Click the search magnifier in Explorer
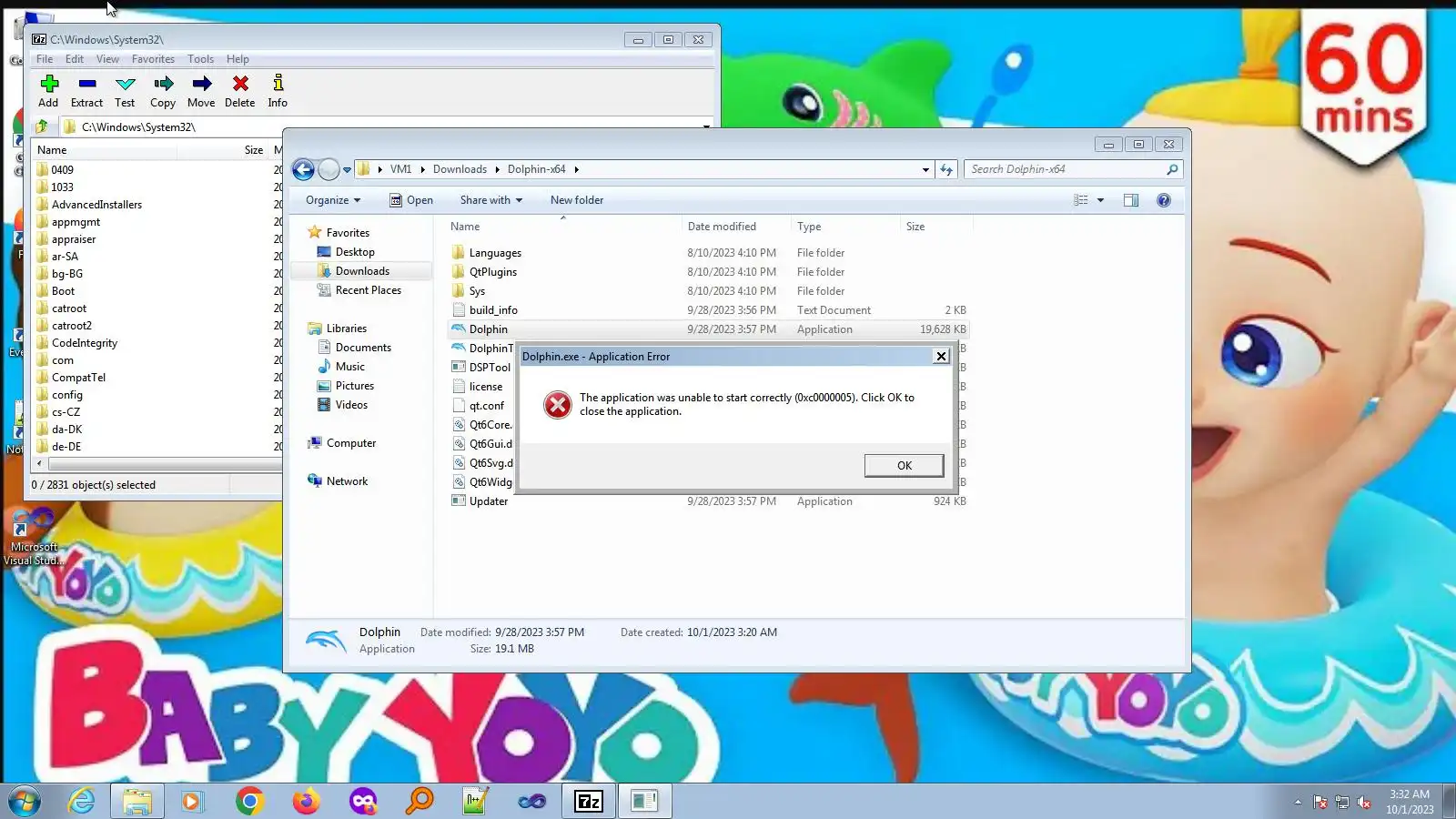The width and height of the screenshot is (1456, 819). tap(1172, 169)
